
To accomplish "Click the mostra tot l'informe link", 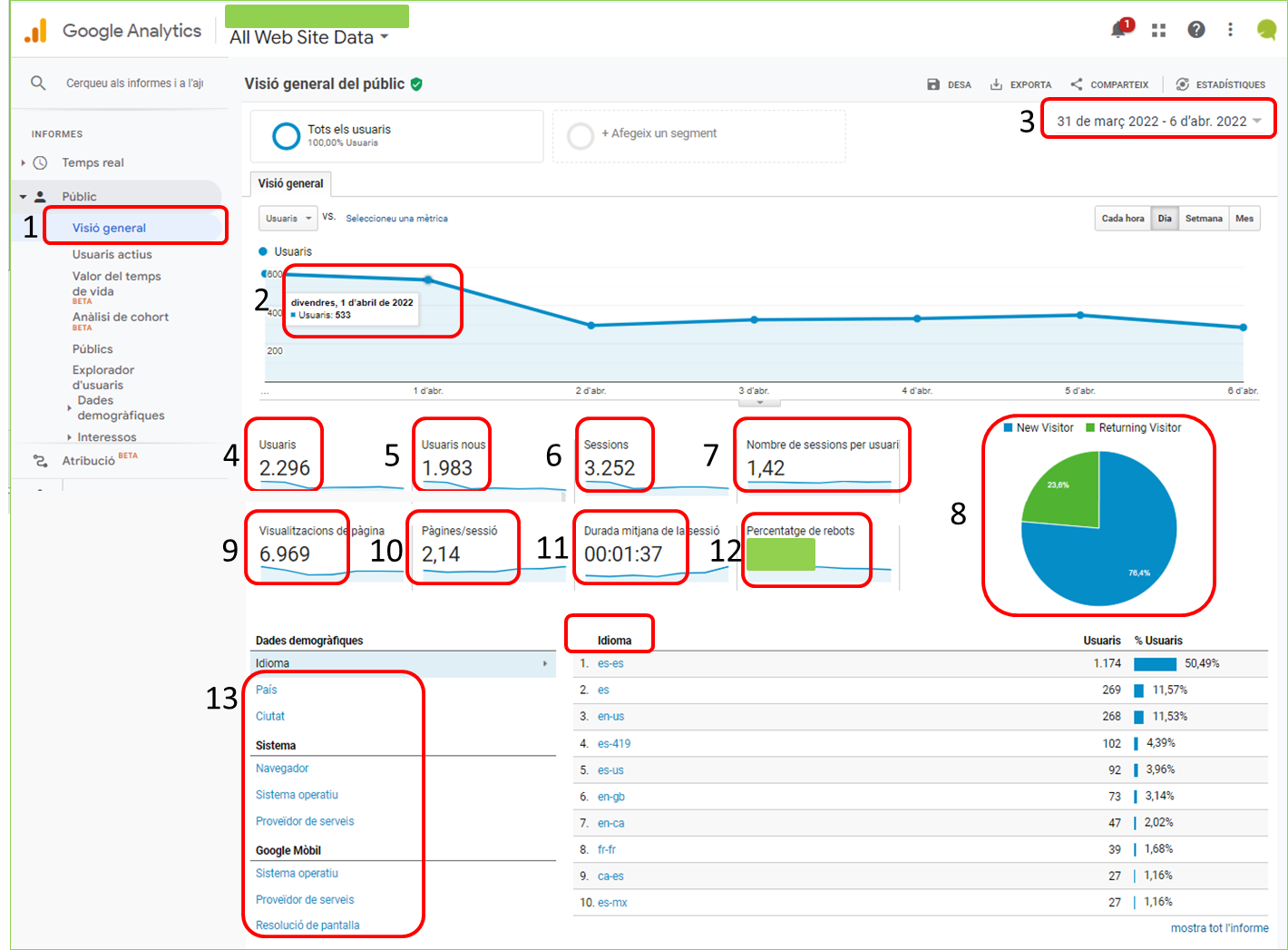I will pyautogui.click(x=1219, y=928).
